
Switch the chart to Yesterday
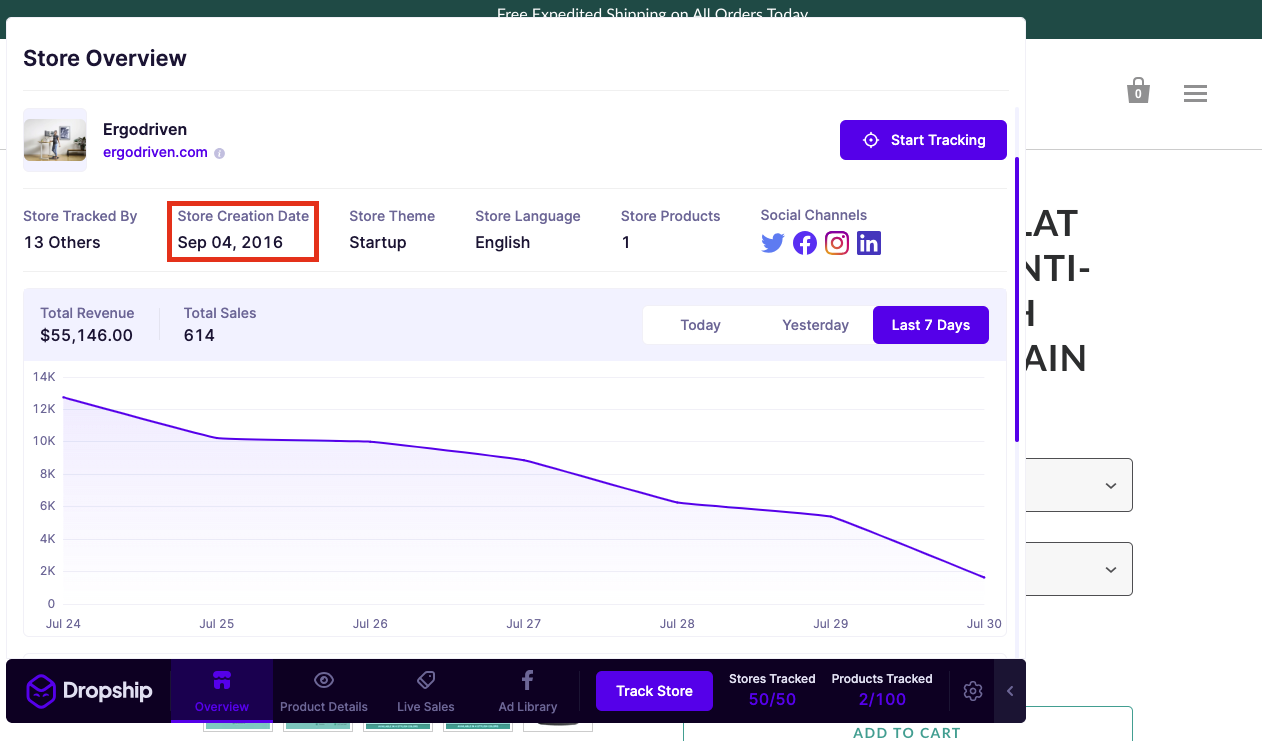point(815,325)
